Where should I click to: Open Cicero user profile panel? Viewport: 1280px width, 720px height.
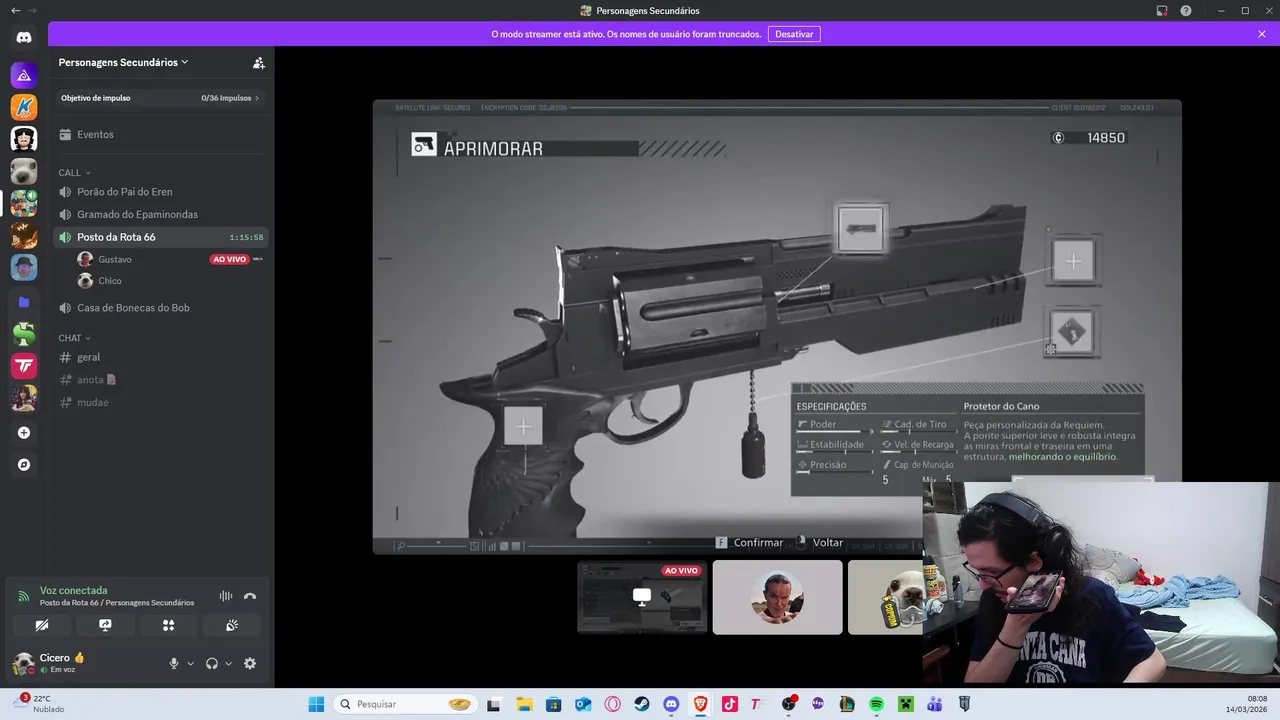tap(62, 663)
